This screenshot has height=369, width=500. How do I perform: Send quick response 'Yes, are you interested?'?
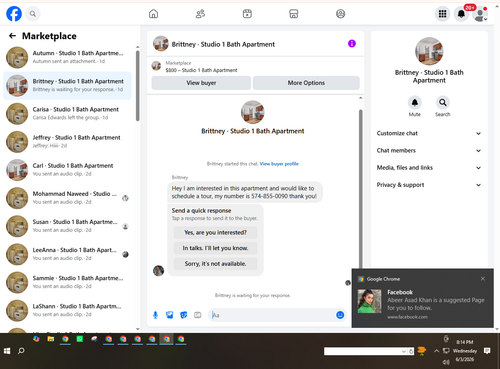(x=215, y=233)
